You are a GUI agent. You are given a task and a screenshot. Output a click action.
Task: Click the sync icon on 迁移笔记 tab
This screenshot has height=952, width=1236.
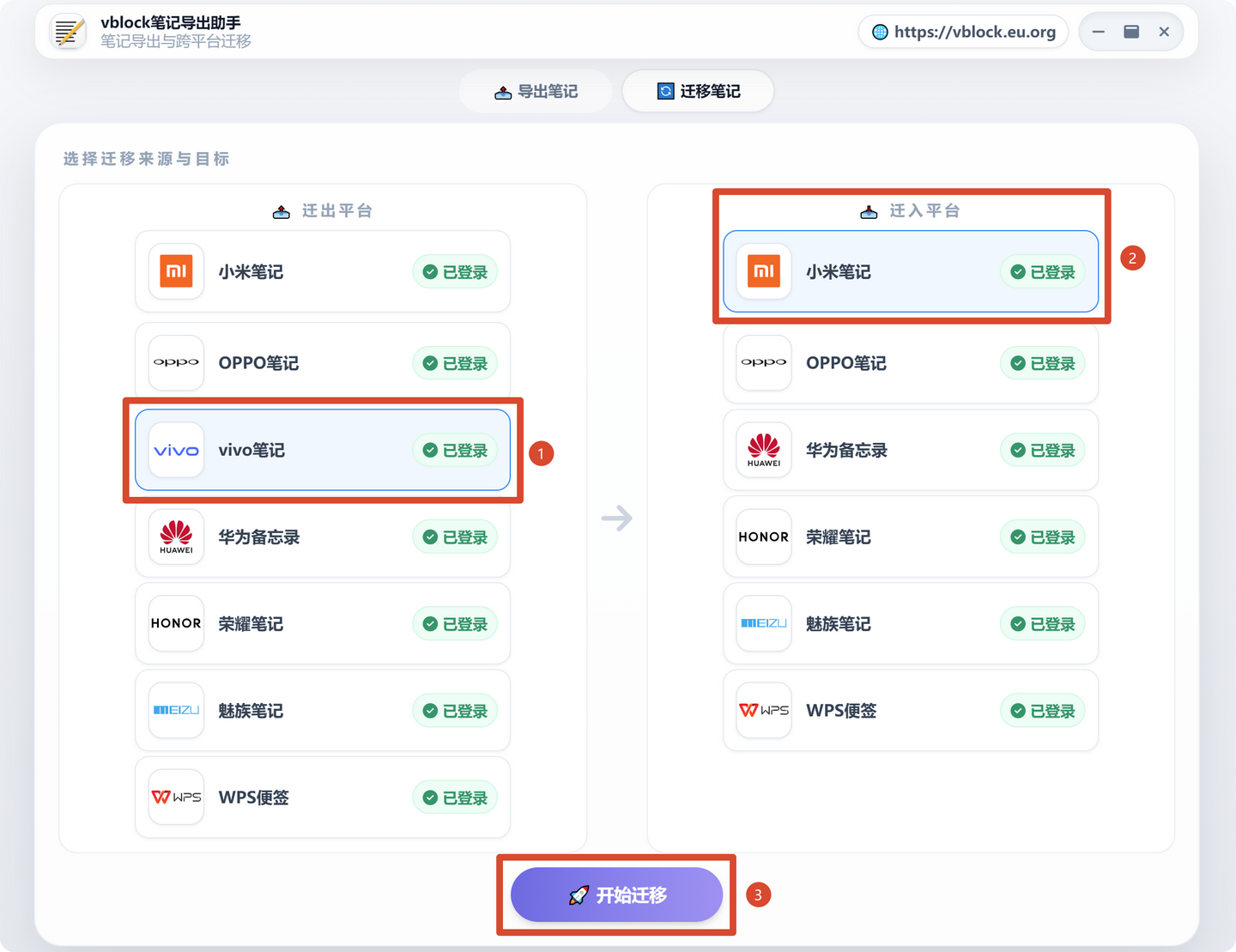pos(665,91)
